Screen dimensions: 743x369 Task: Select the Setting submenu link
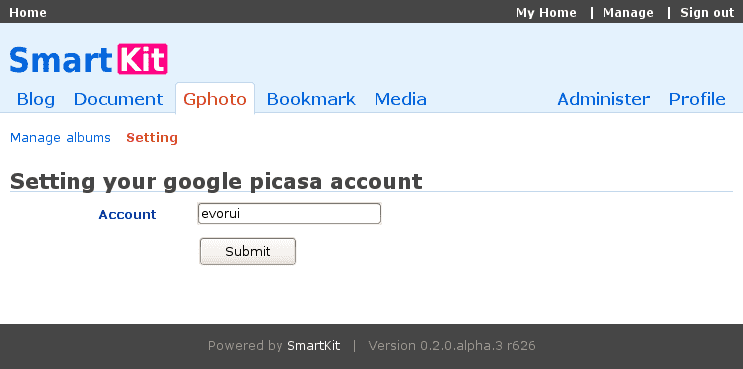152,138
